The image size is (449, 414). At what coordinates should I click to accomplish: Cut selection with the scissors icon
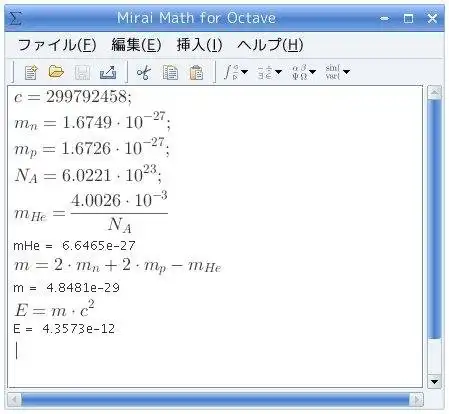click(144, 72)
